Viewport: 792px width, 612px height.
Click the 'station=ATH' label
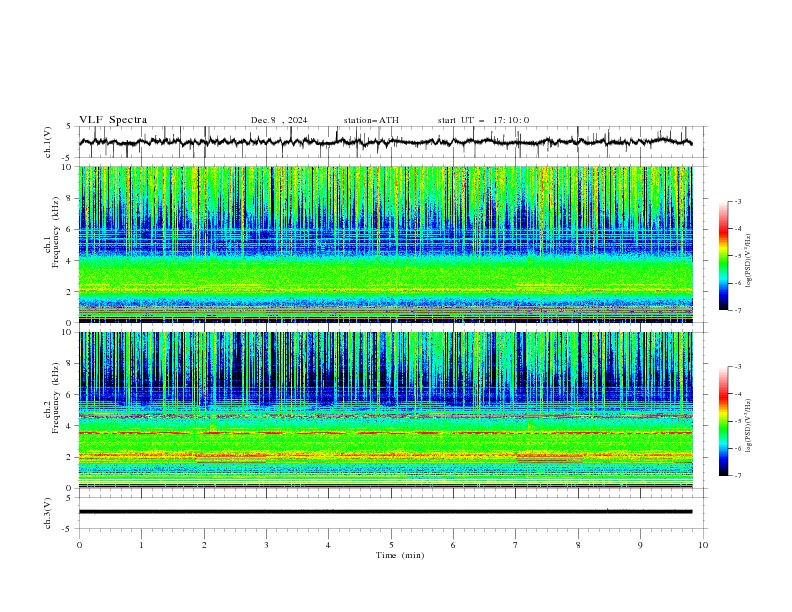click(371, 120)
